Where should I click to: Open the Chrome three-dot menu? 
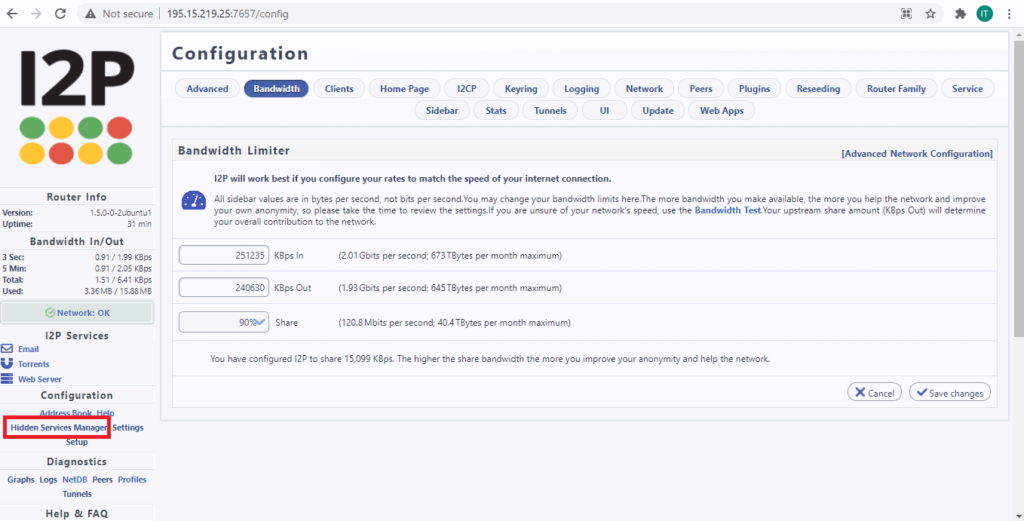click(x=1009, y=14)
